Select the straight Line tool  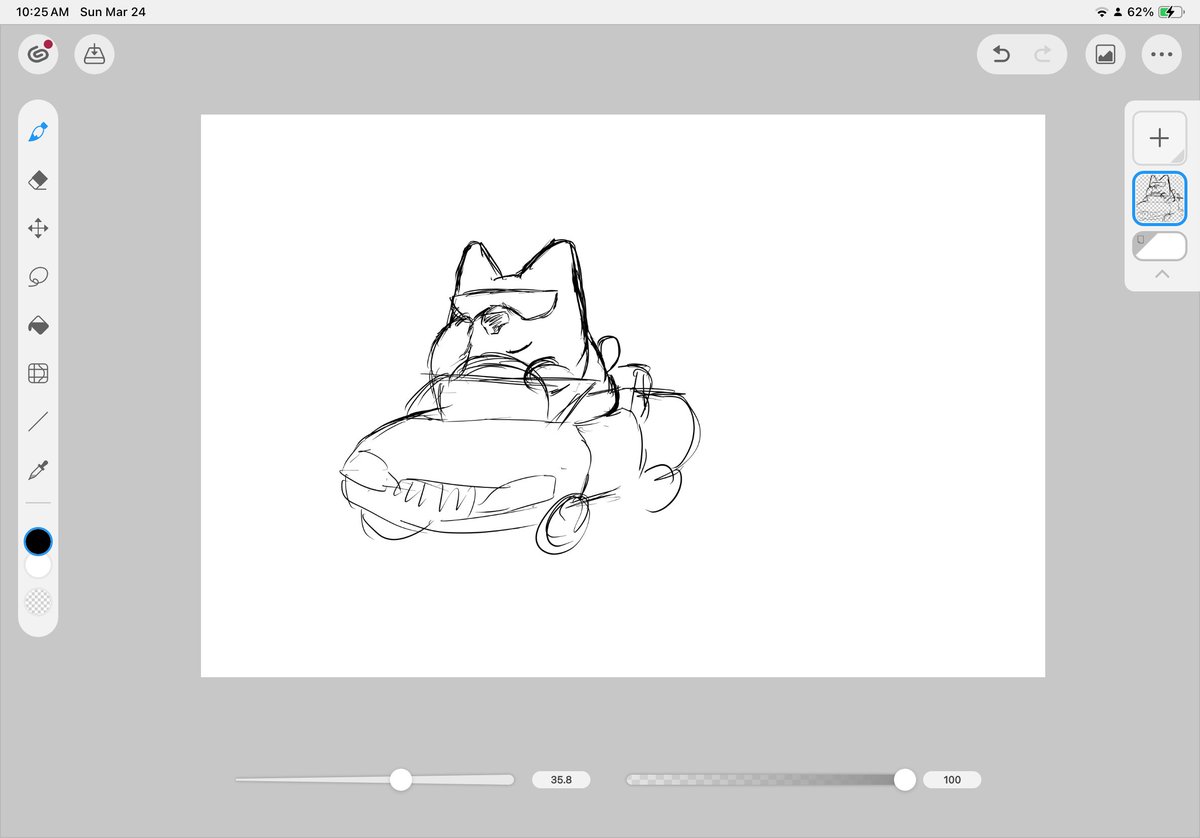[x=38, y=422]
